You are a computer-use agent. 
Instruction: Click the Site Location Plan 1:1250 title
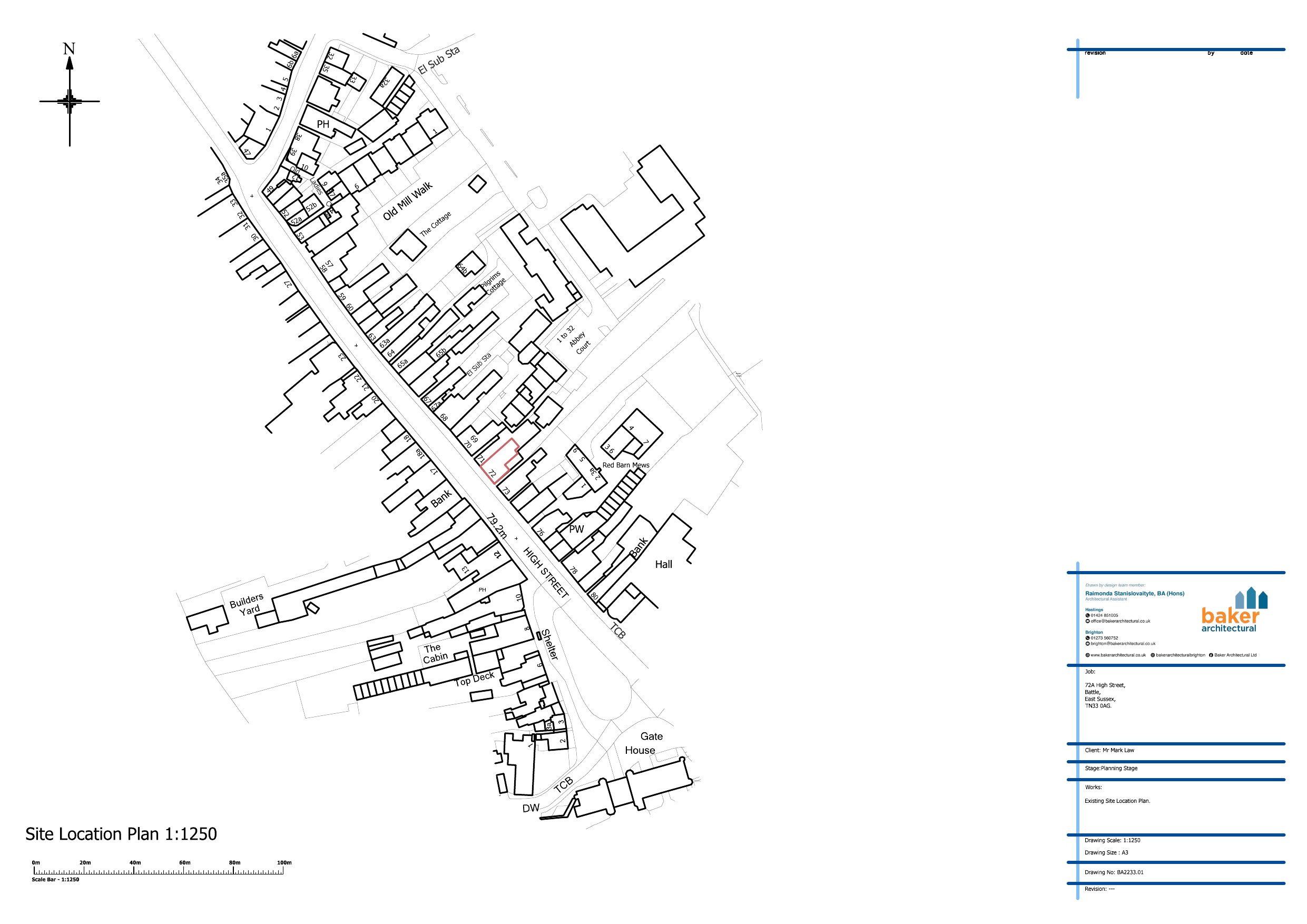tap(121, 834)
